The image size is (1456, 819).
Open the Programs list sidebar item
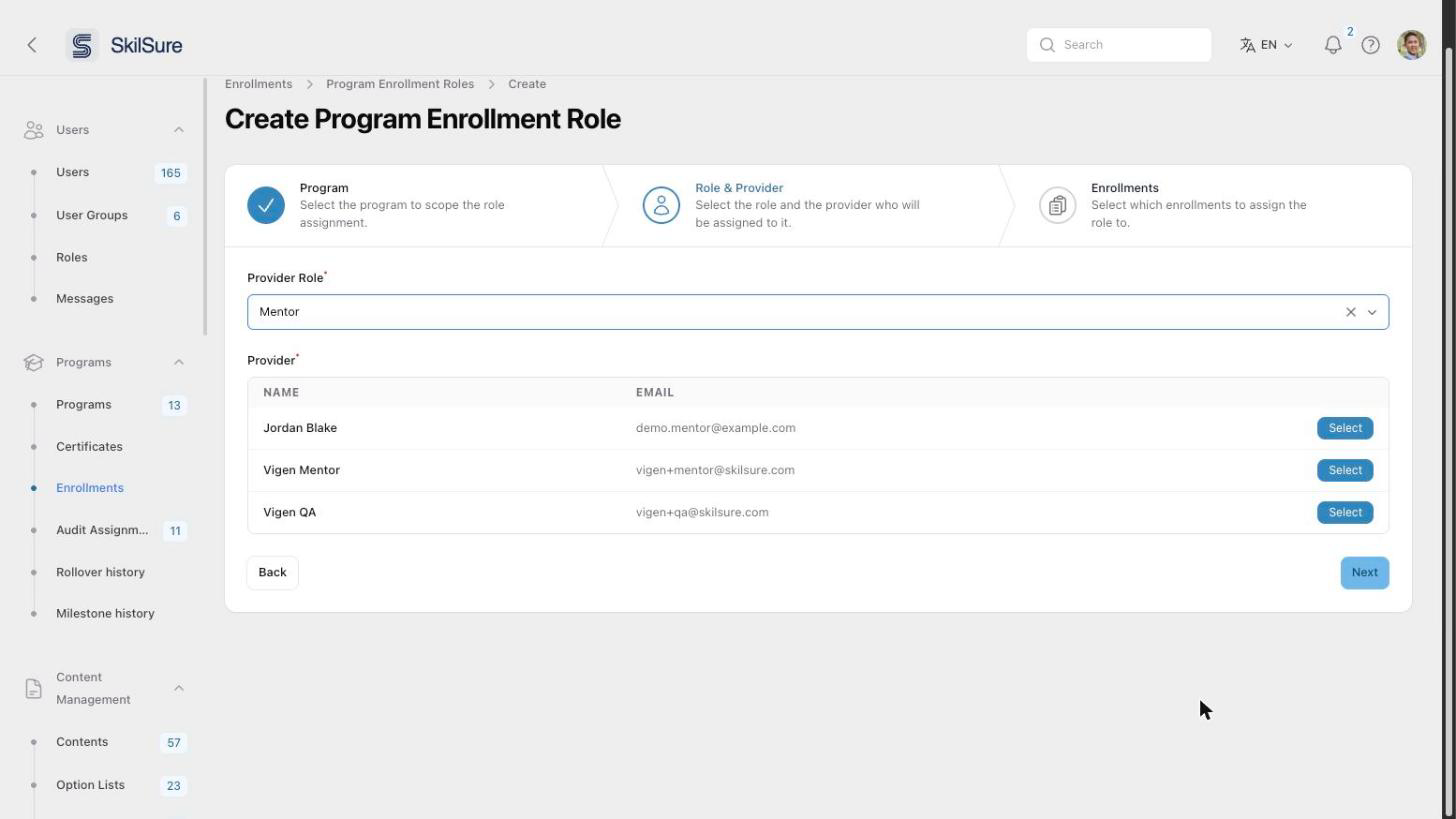coord(84,405)
